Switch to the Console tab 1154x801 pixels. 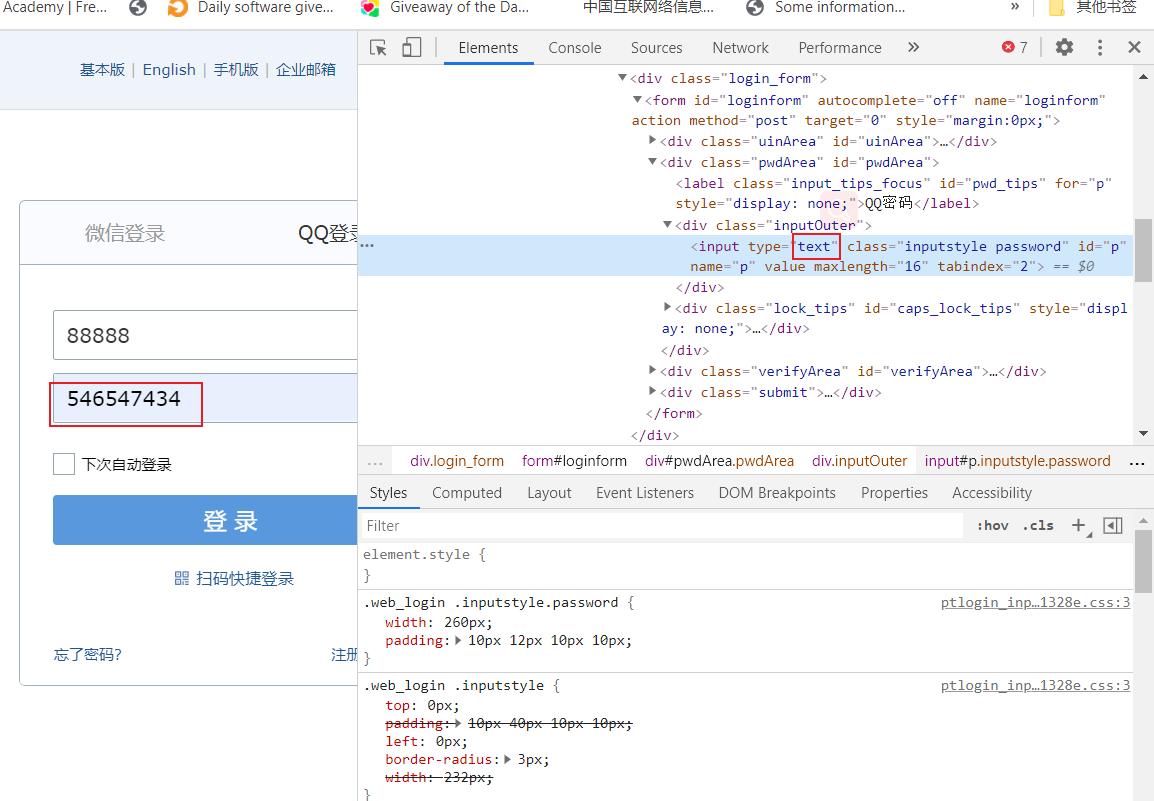pyautogui.click(x=575, y=47)
